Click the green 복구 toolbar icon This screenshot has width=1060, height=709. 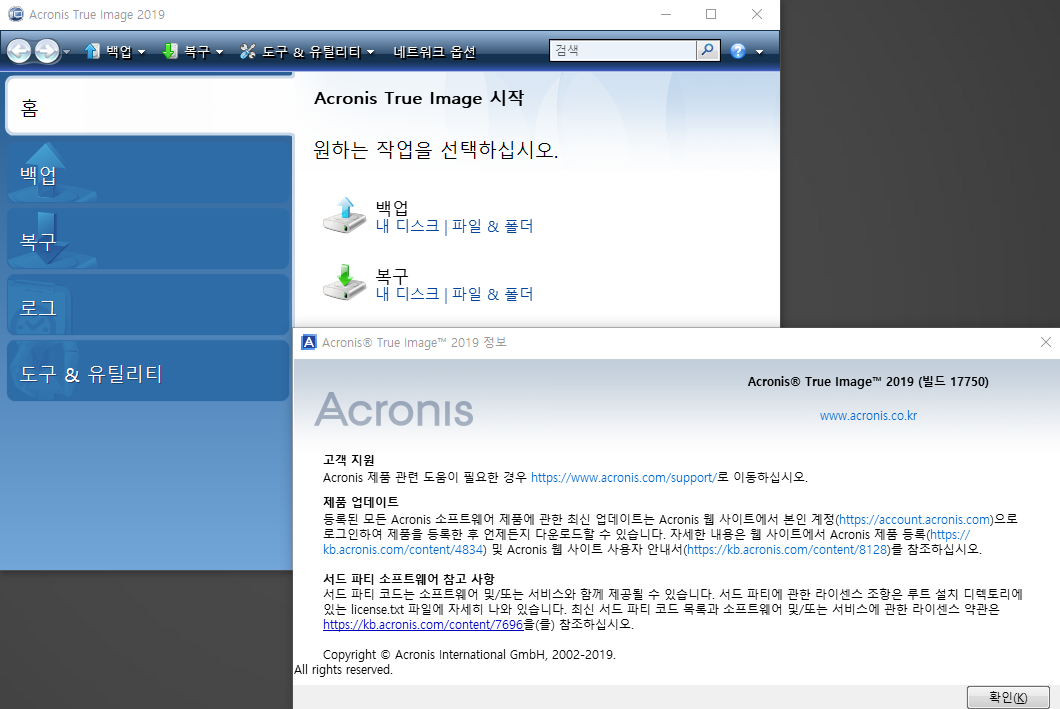pyautogui.click(x=170, y=51)
